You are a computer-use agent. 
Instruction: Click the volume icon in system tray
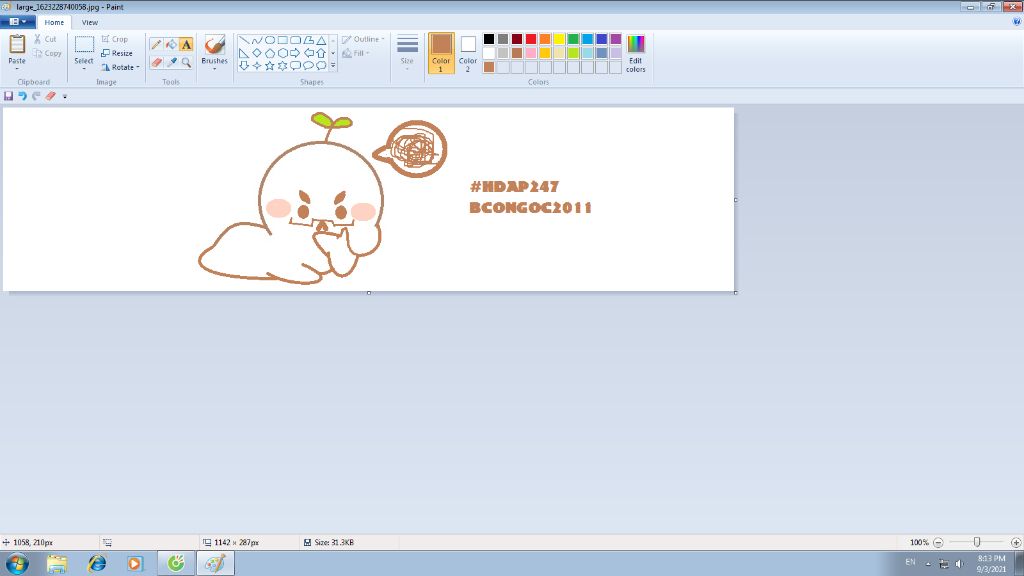click(959, 564)
